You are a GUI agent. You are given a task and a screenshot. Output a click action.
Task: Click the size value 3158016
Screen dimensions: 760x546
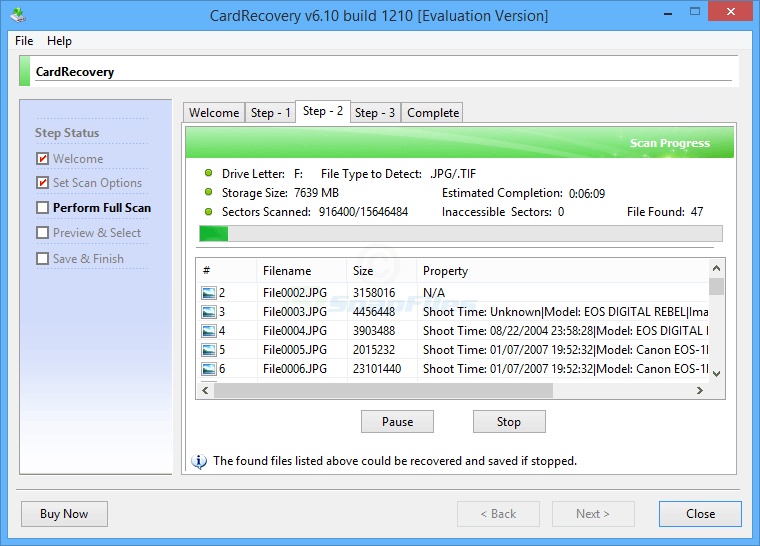tap(374, 293)
